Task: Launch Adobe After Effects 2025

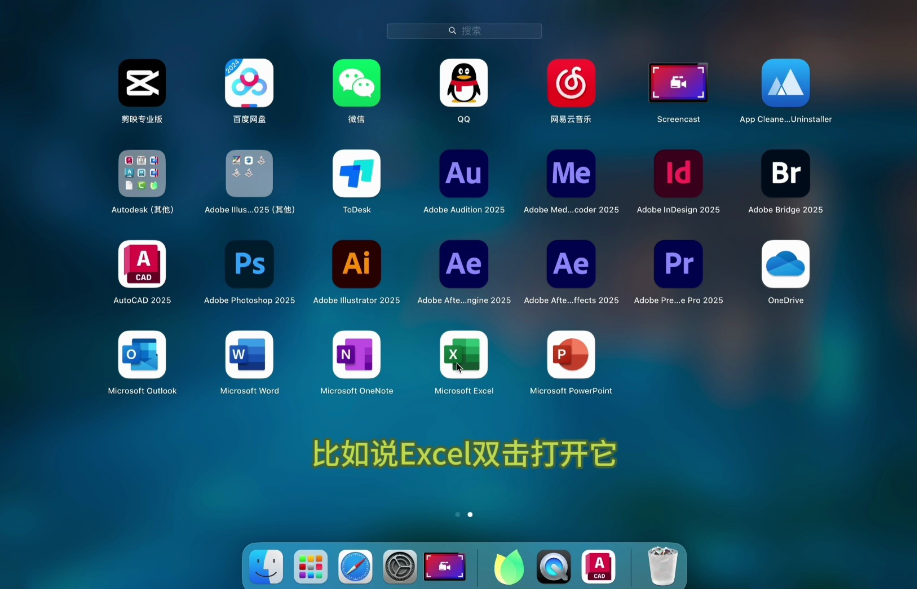Action: pyautogui.click(x=571, y=264)
